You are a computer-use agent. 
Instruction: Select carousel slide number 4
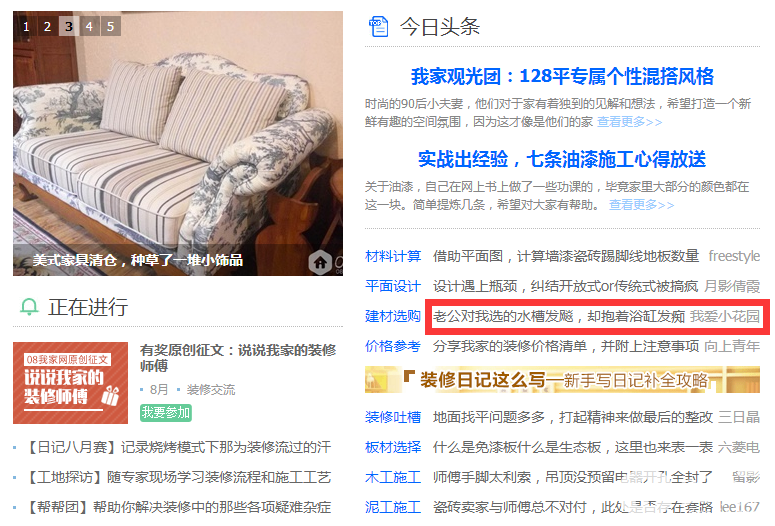(x=89, y=26)
